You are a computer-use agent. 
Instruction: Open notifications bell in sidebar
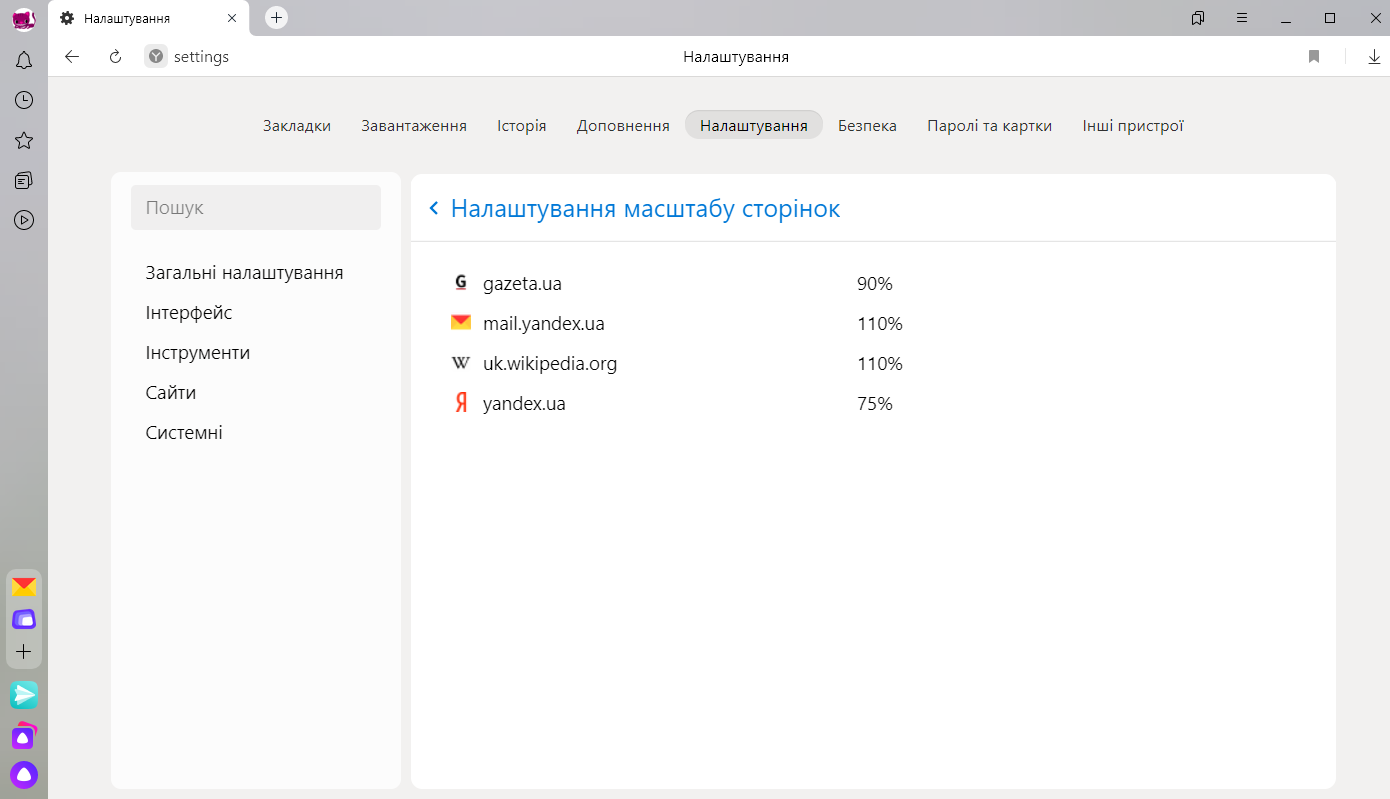point(24,61)
